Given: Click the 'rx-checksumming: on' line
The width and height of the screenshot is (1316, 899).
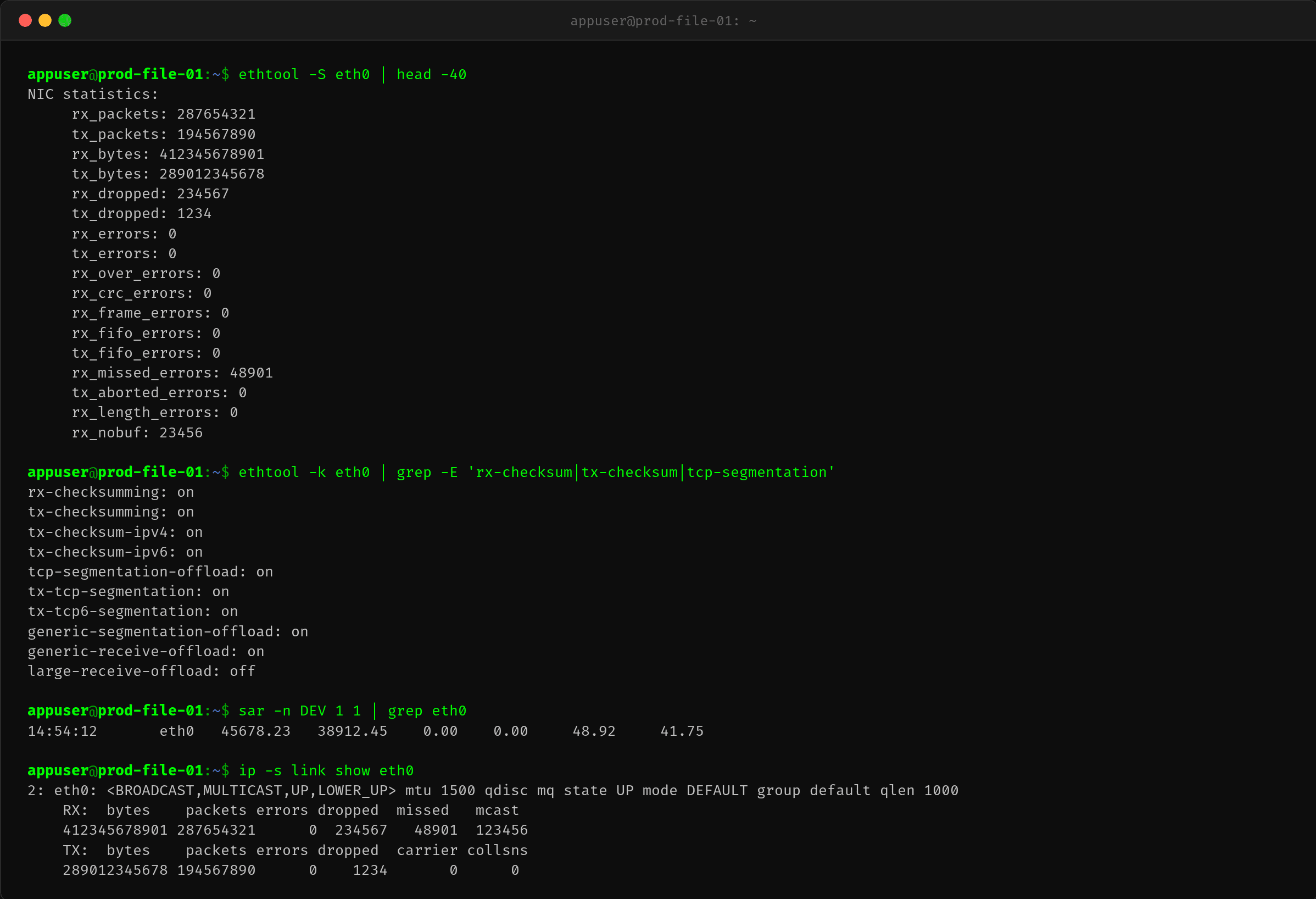Looking at the screenshot, I should pos(111,492).
